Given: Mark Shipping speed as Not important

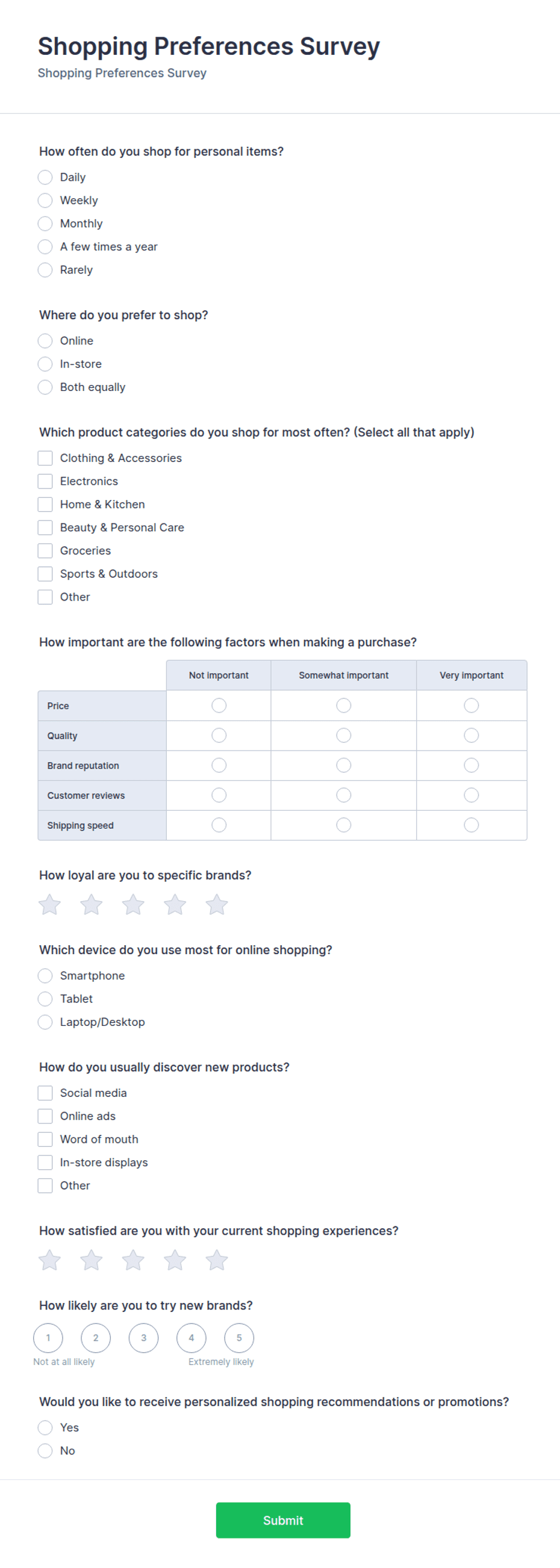Looking at the screenshot, I should point(219,825).
